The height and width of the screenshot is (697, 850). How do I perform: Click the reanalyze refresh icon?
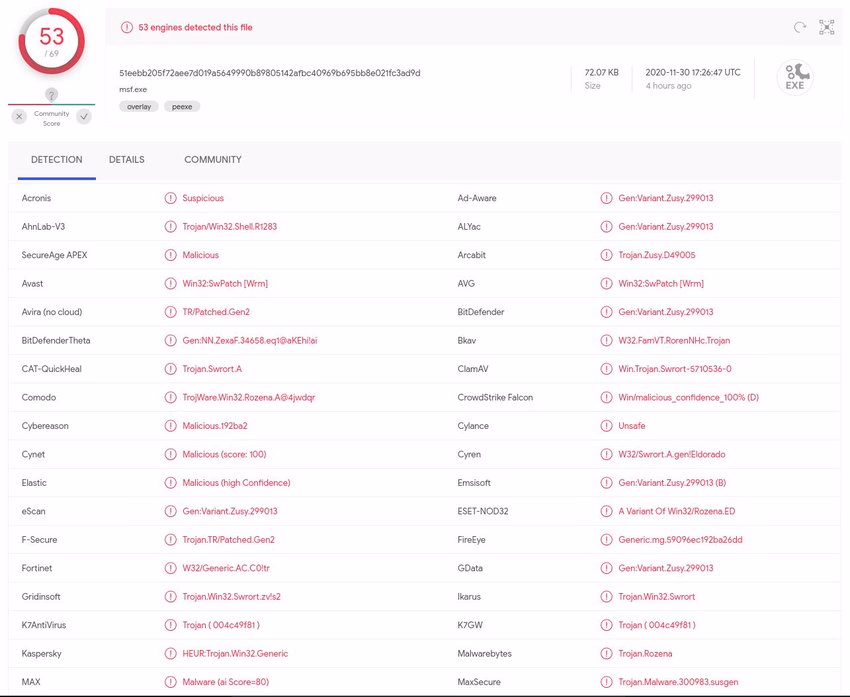tap(799, 28)
